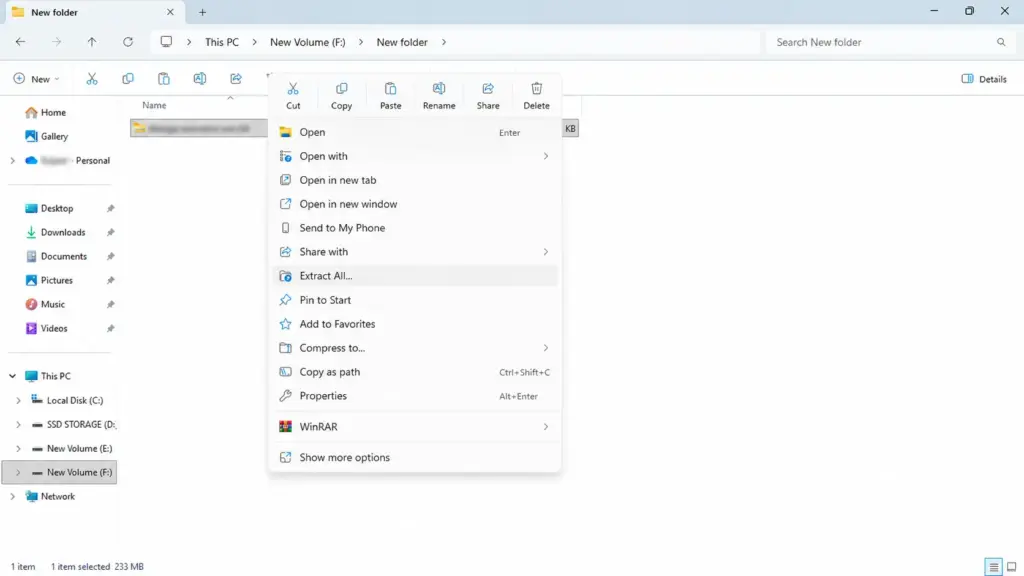Expand SSD STORAGE (D:) node
The image size is (1024, 576).
(18, 424)
